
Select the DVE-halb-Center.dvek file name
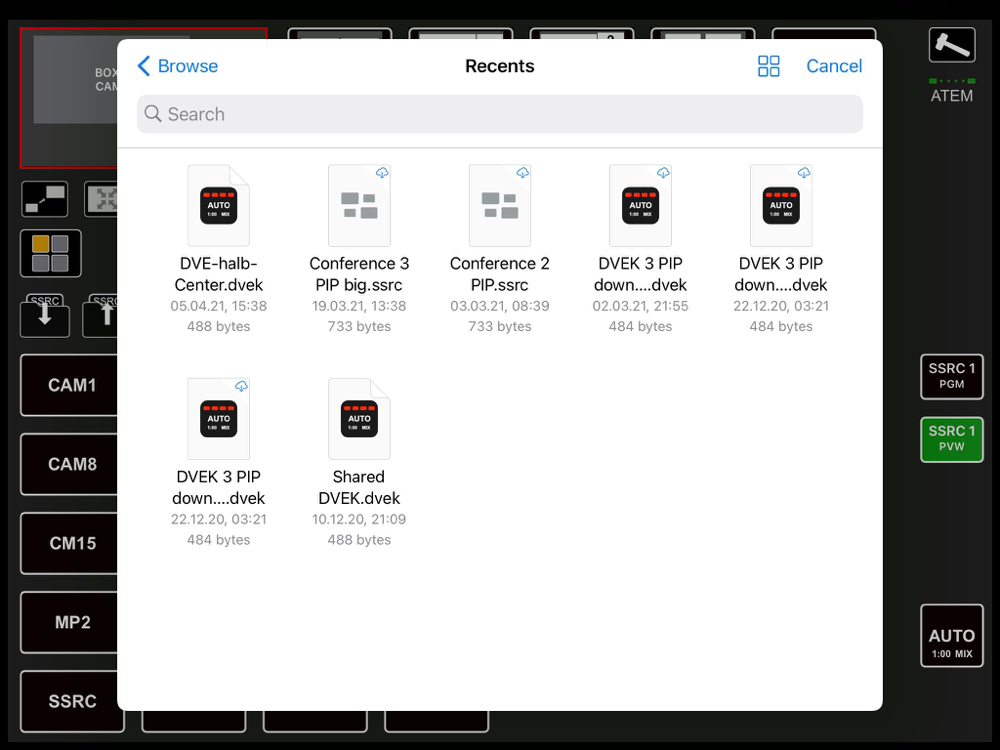(219, 274)
